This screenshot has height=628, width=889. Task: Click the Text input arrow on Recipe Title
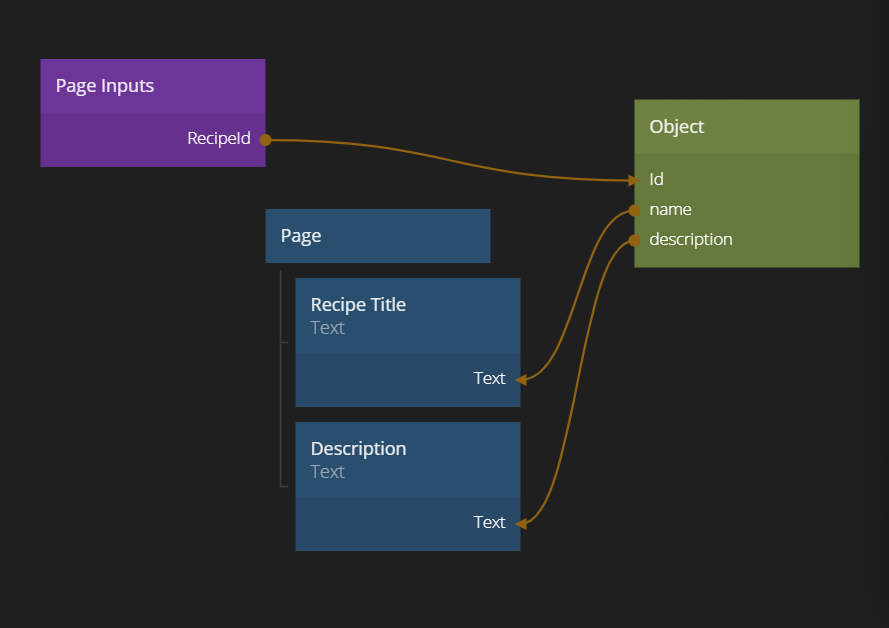pos(521,379)
